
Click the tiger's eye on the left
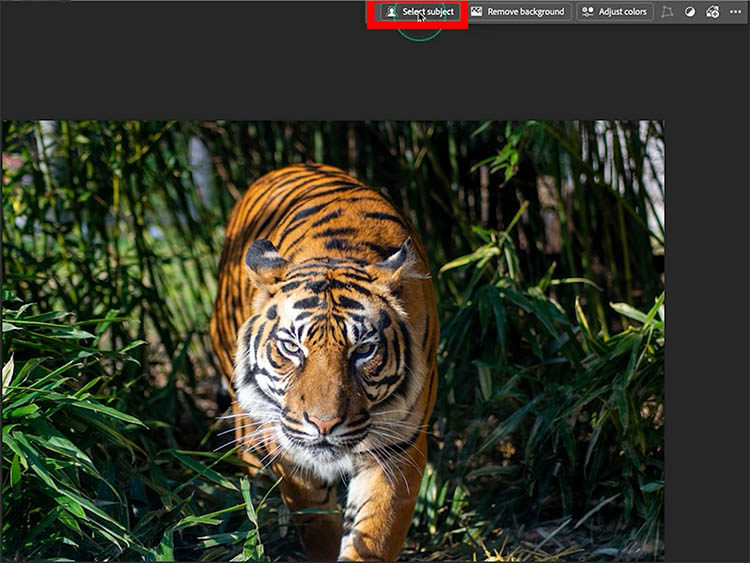290,346
